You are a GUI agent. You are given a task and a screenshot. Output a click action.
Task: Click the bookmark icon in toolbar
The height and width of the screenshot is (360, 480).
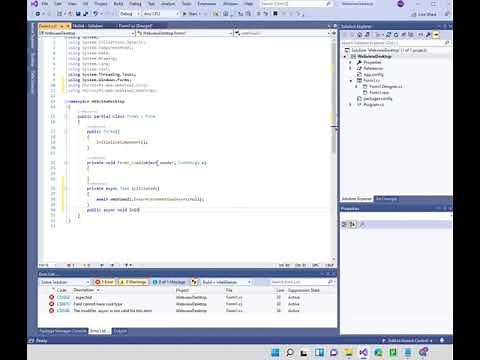[275, 14]
